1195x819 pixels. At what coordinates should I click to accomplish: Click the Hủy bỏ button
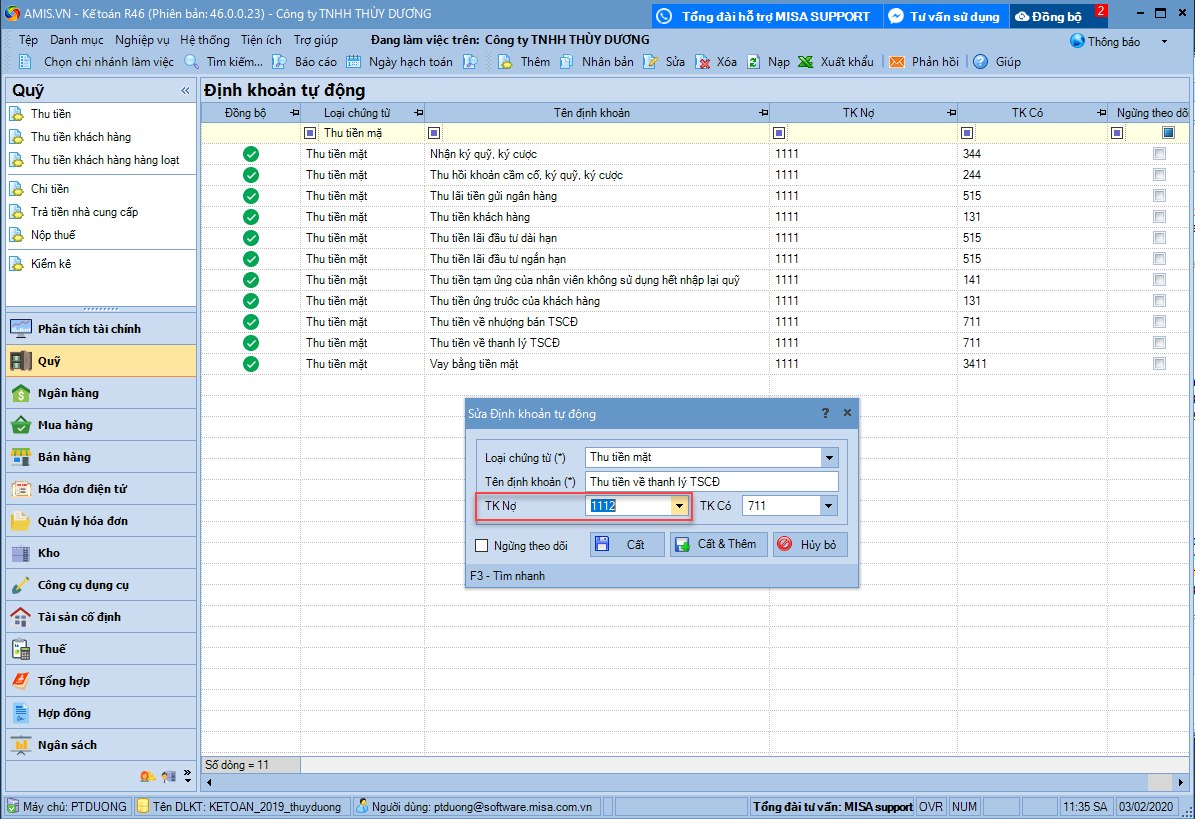(x=810, y=544)
